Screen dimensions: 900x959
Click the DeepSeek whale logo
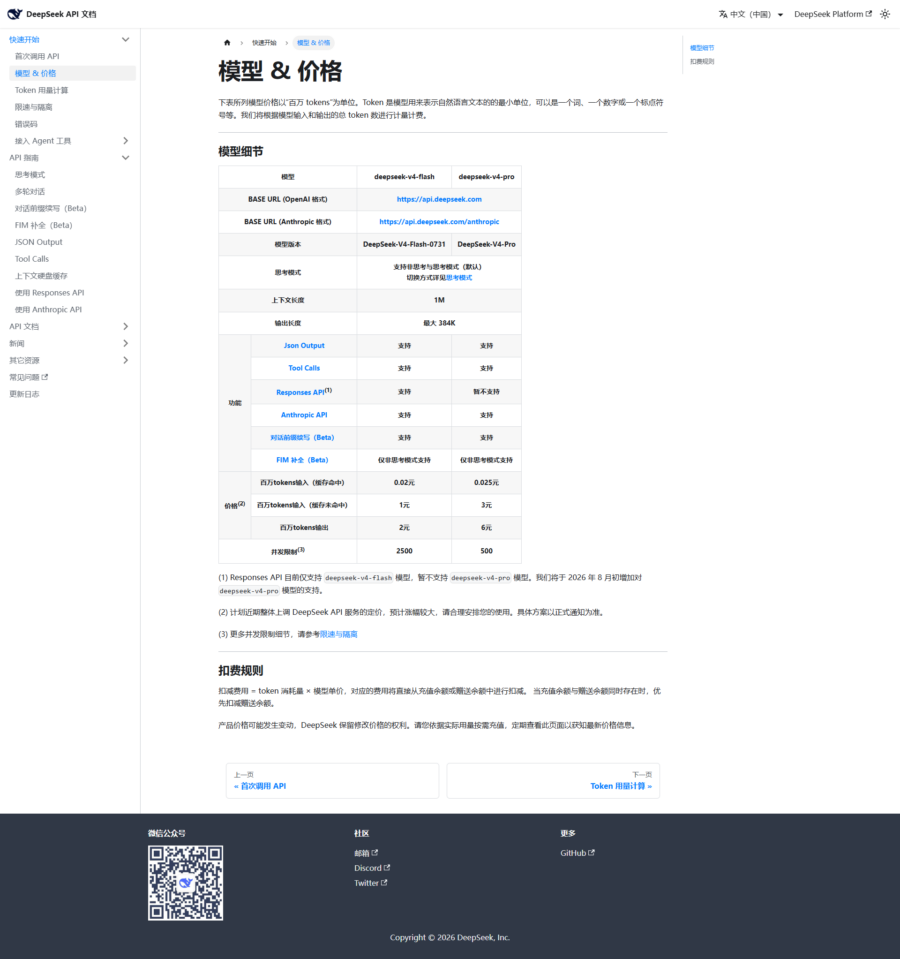pos(15,14)
